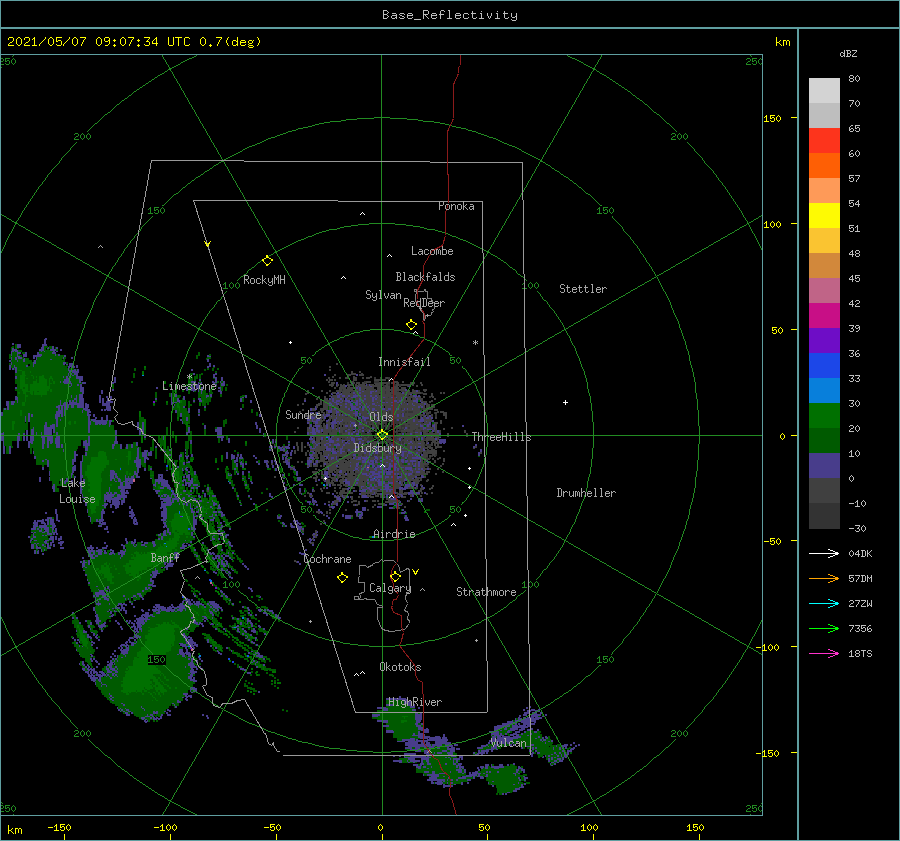Select the yellow diamond marker below RedDeer
Screen dimensions: 900x841
[411, 325]
